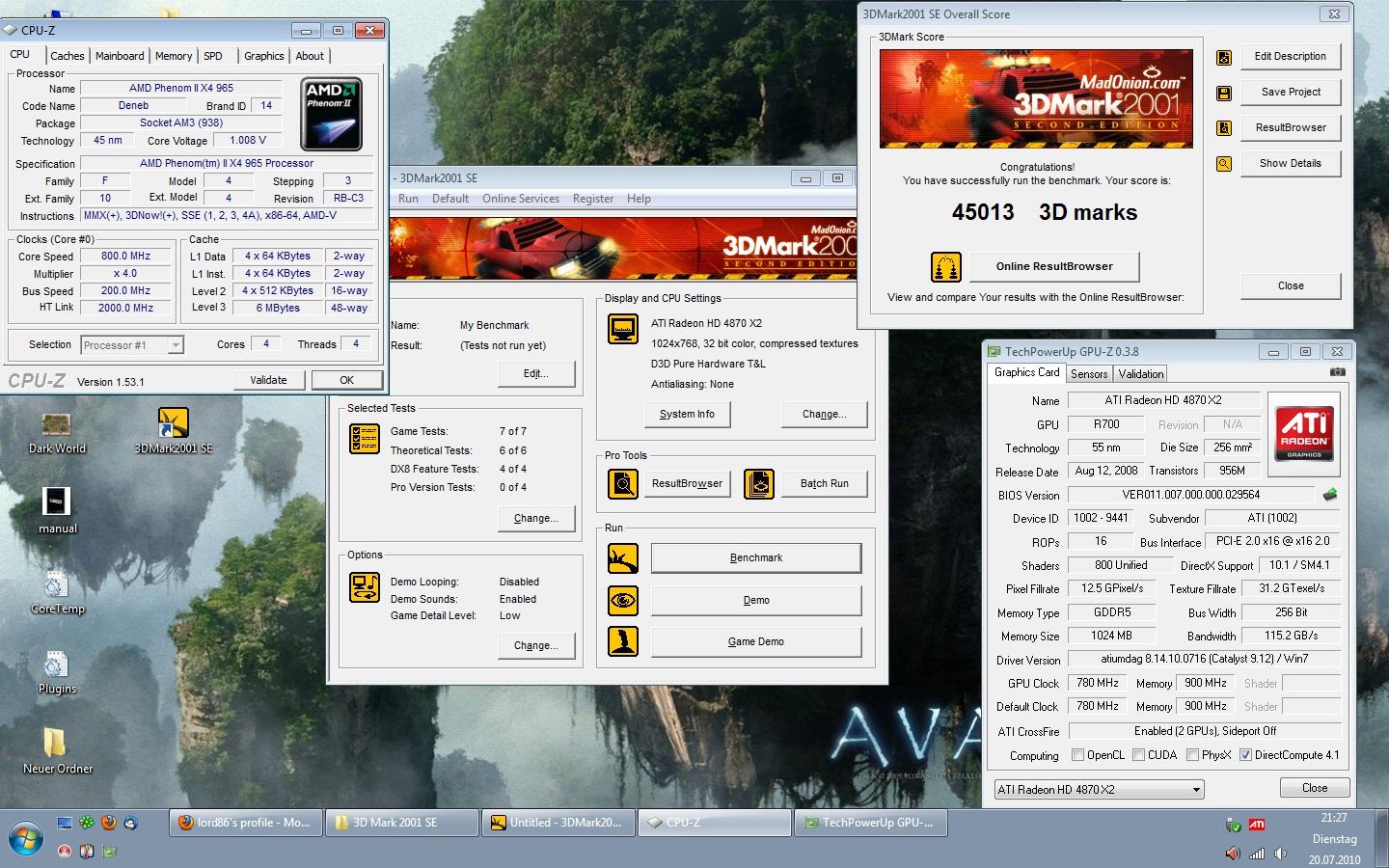Click the Benchmark run button
1389x868 pixels.
pos(756,558)
